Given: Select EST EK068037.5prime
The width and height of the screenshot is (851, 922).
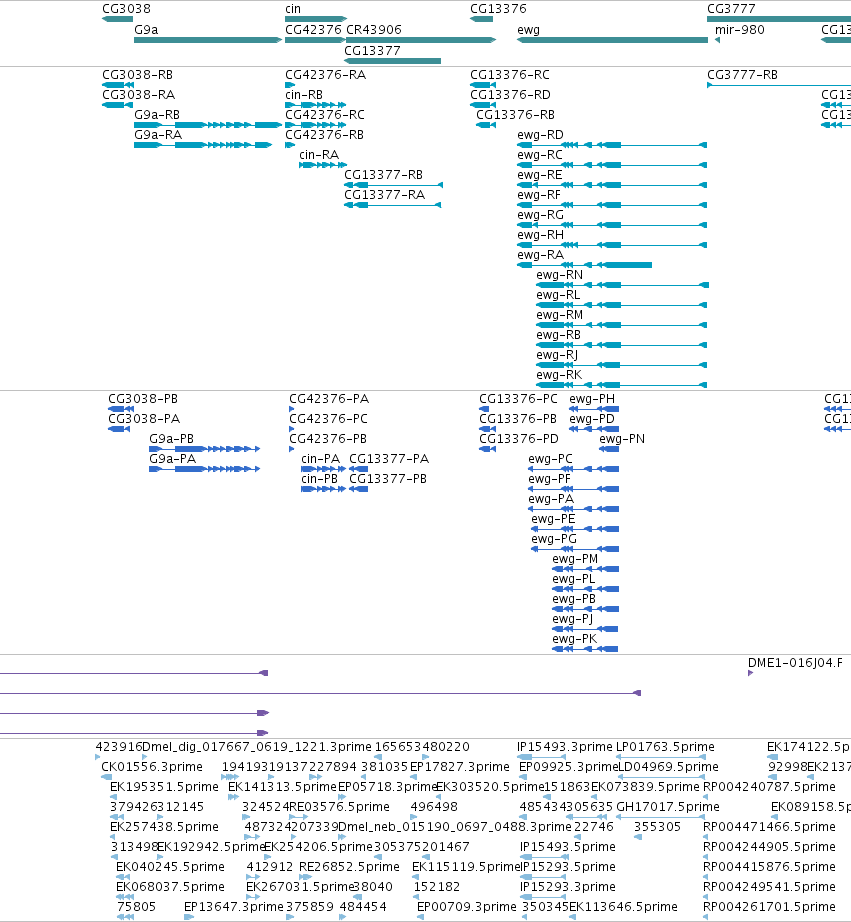Looking at the screenshot, I should (170, 887).
